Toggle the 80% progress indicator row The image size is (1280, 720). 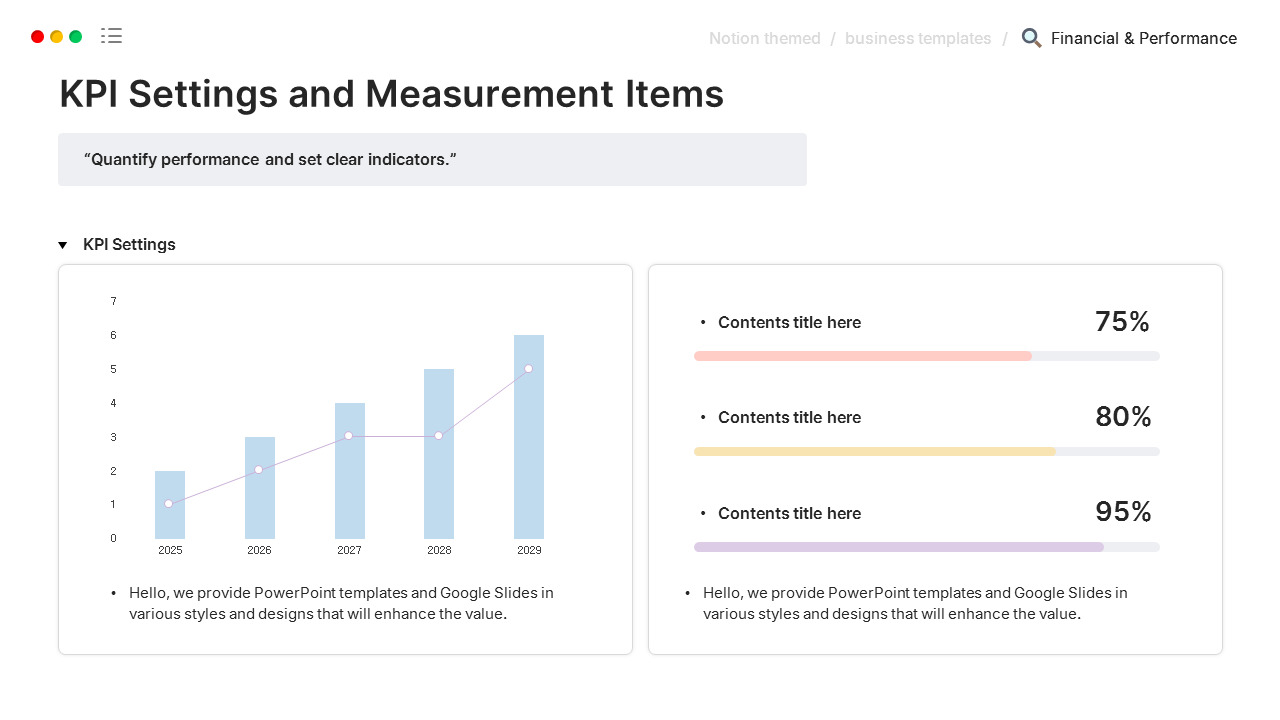pos(875,451)
